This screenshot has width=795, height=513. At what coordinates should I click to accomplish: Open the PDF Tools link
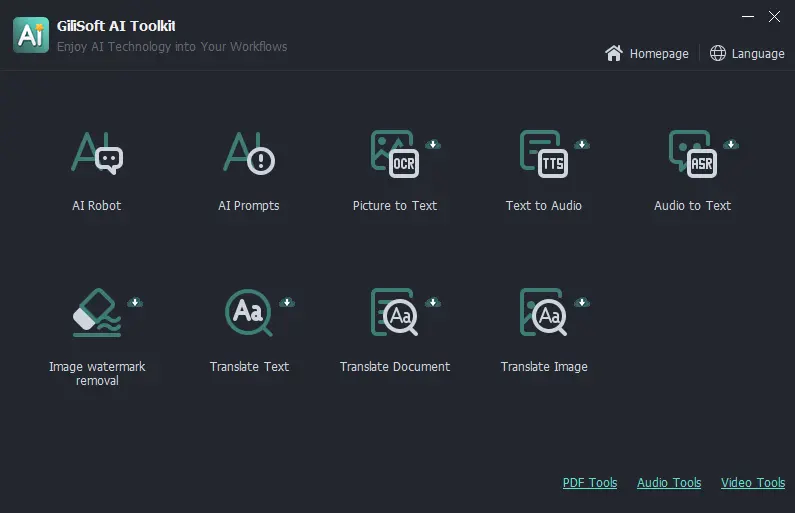point(590,483)
